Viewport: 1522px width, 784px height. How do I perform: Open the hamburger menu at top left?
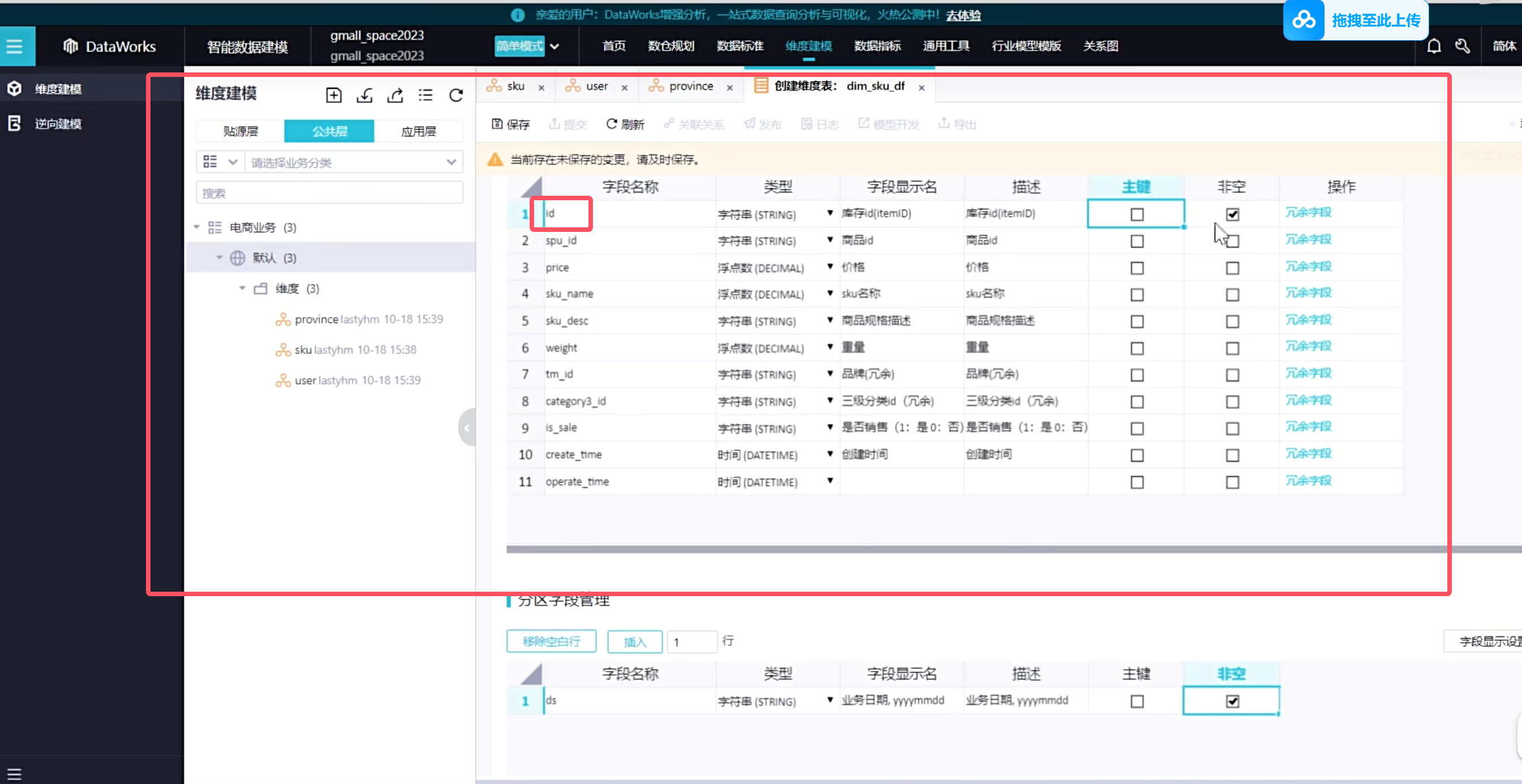point(15,46)
